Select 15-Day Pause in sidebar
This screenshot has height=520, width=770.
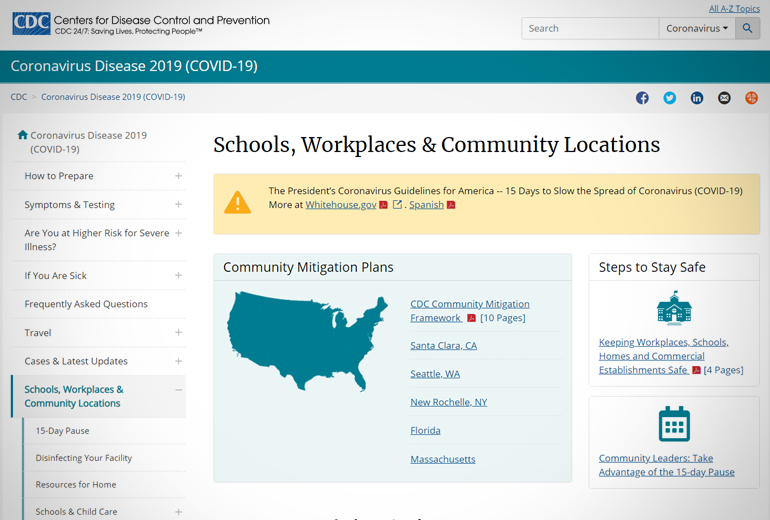[62, 431]
